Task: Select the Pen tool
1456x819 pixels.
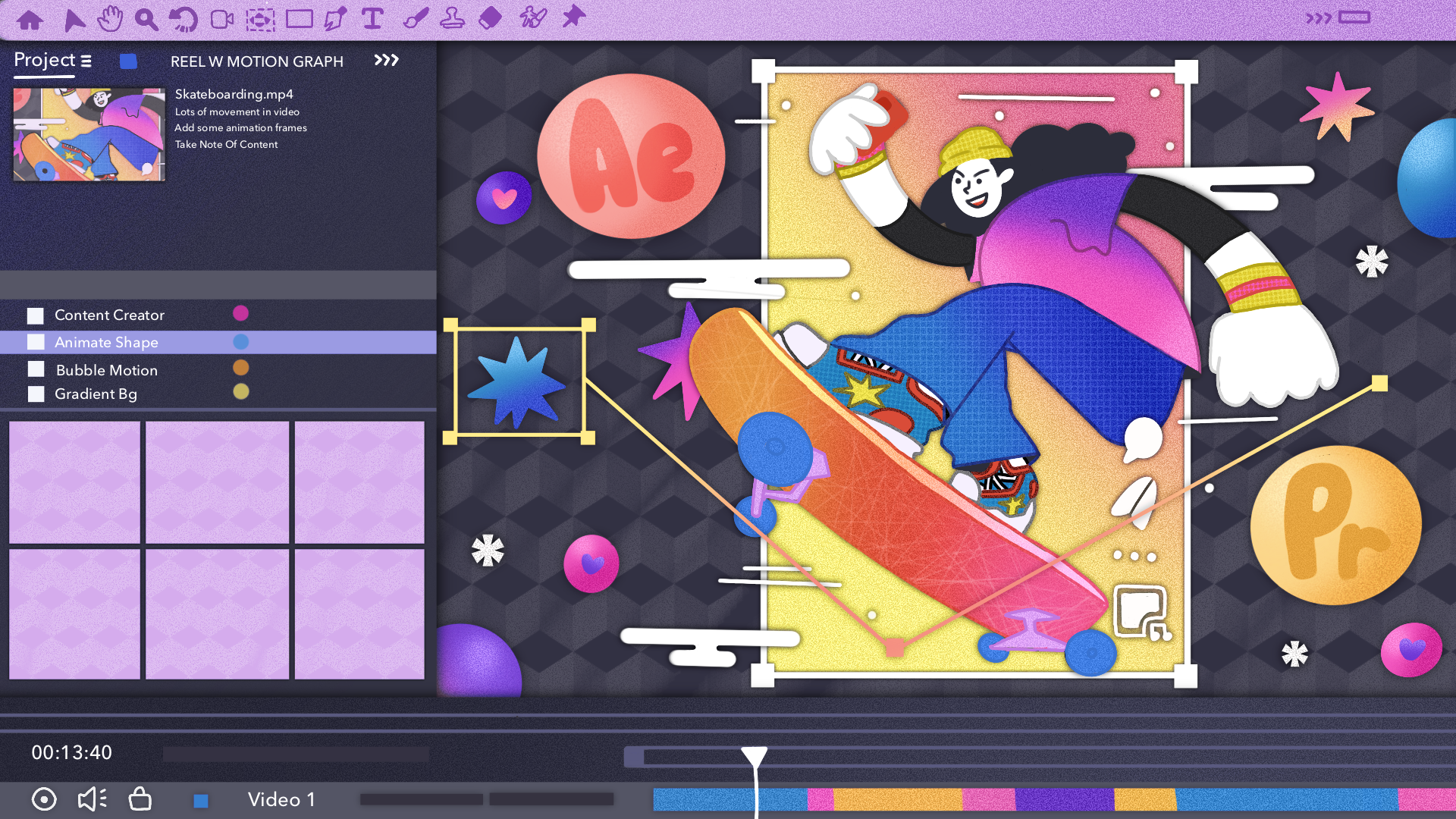Action: 335,18
